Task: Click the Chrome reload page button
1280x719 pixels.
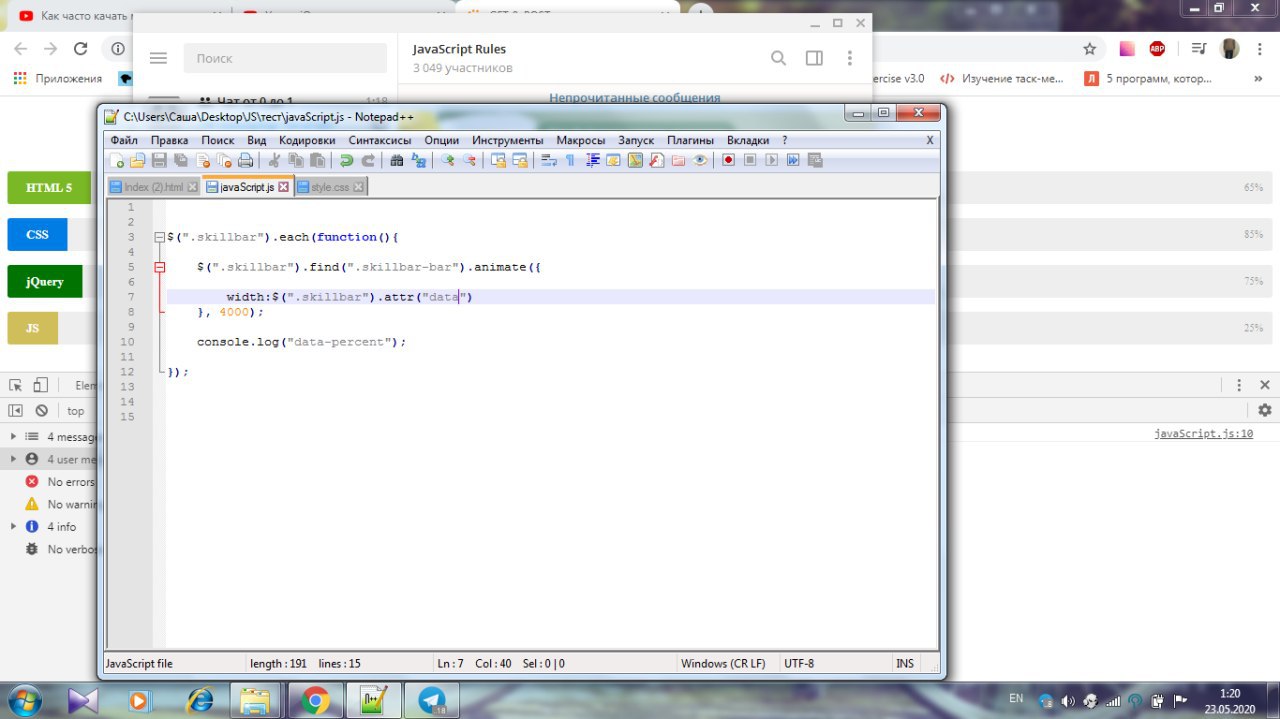Action: point(81,48)
